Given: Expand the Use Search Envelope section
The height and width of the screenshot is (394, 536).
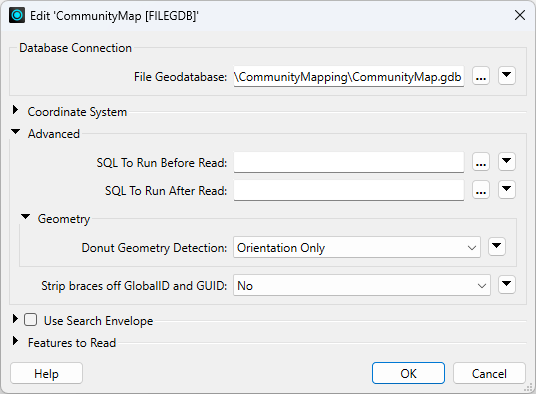Looking at the screenshot, I should (15, 319).
